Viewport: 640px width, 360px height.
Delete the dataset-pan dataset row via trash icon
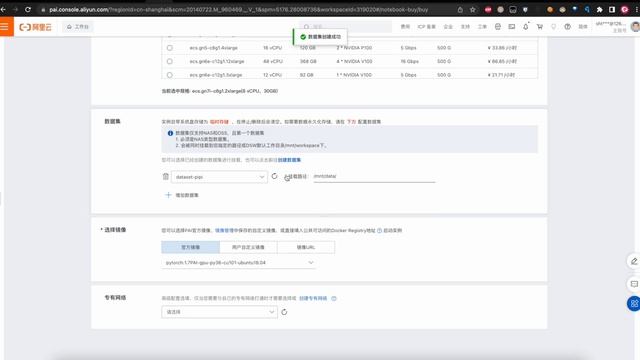click(x=166, y=176)
